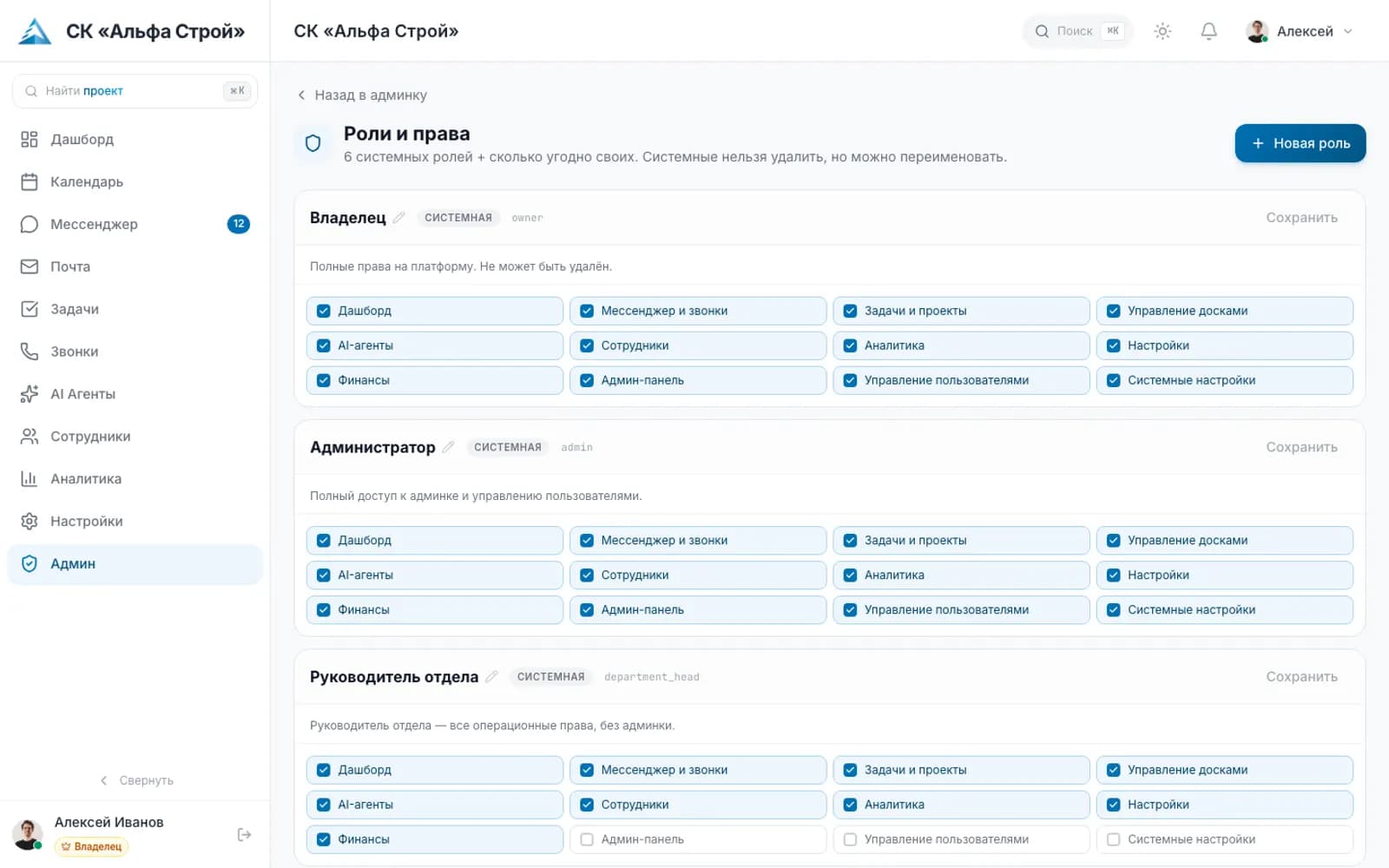Image resolution: width=1389 pixels, height=868 pixels.
Task: Open Настройки in the sidebar
Action: [135, 522]
